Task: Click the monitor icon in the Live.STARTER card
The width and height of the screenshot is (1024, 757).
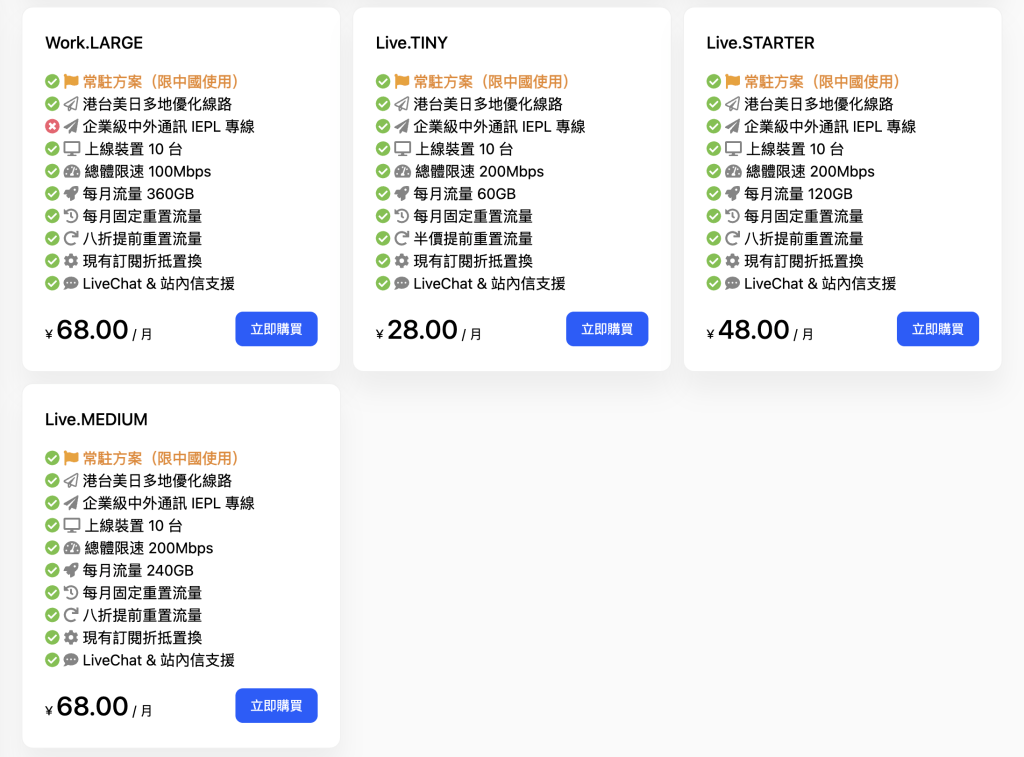Action: click(733, 149)
